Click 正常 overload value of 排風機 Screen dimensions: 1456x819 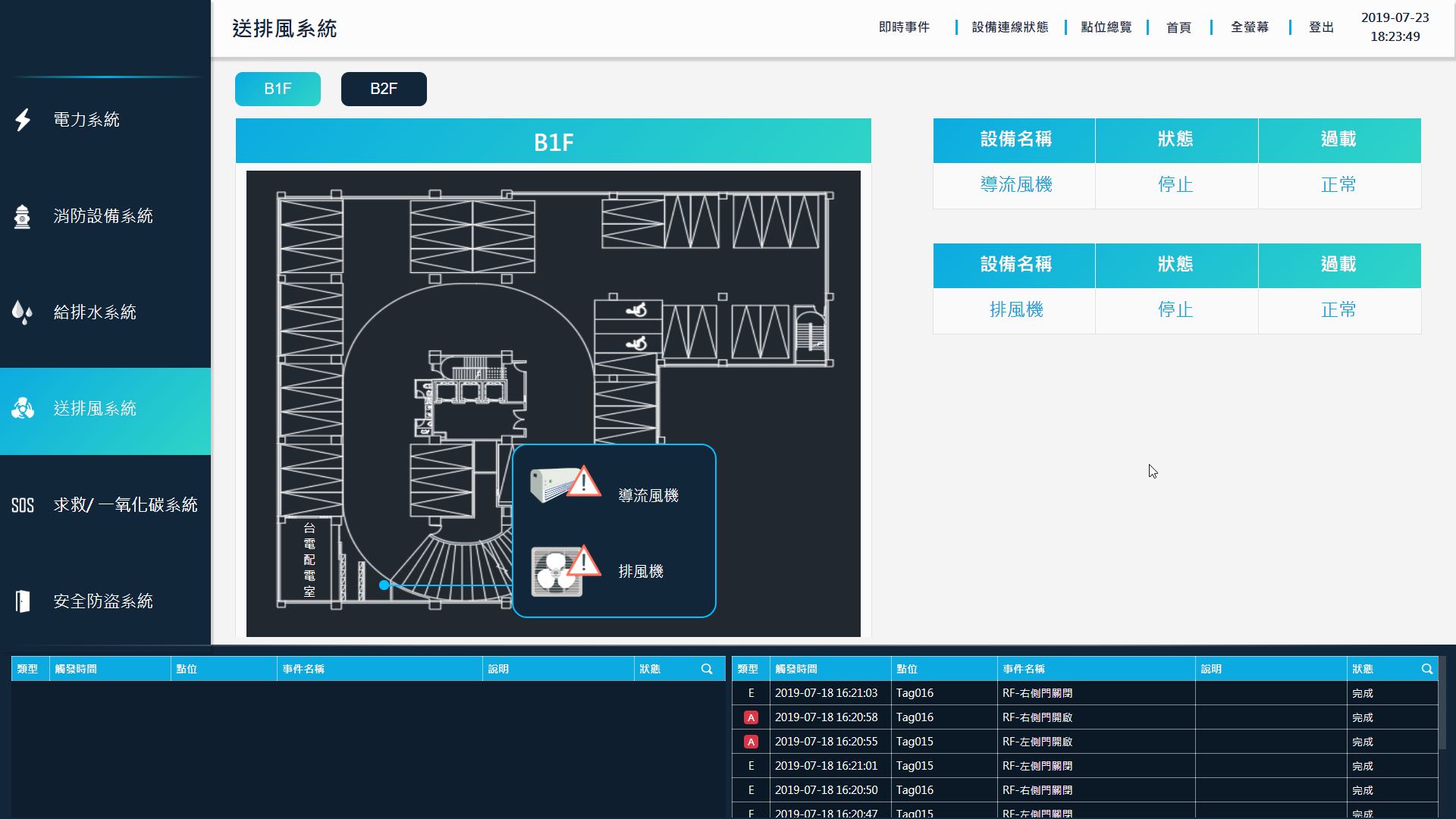(1338, 310)
